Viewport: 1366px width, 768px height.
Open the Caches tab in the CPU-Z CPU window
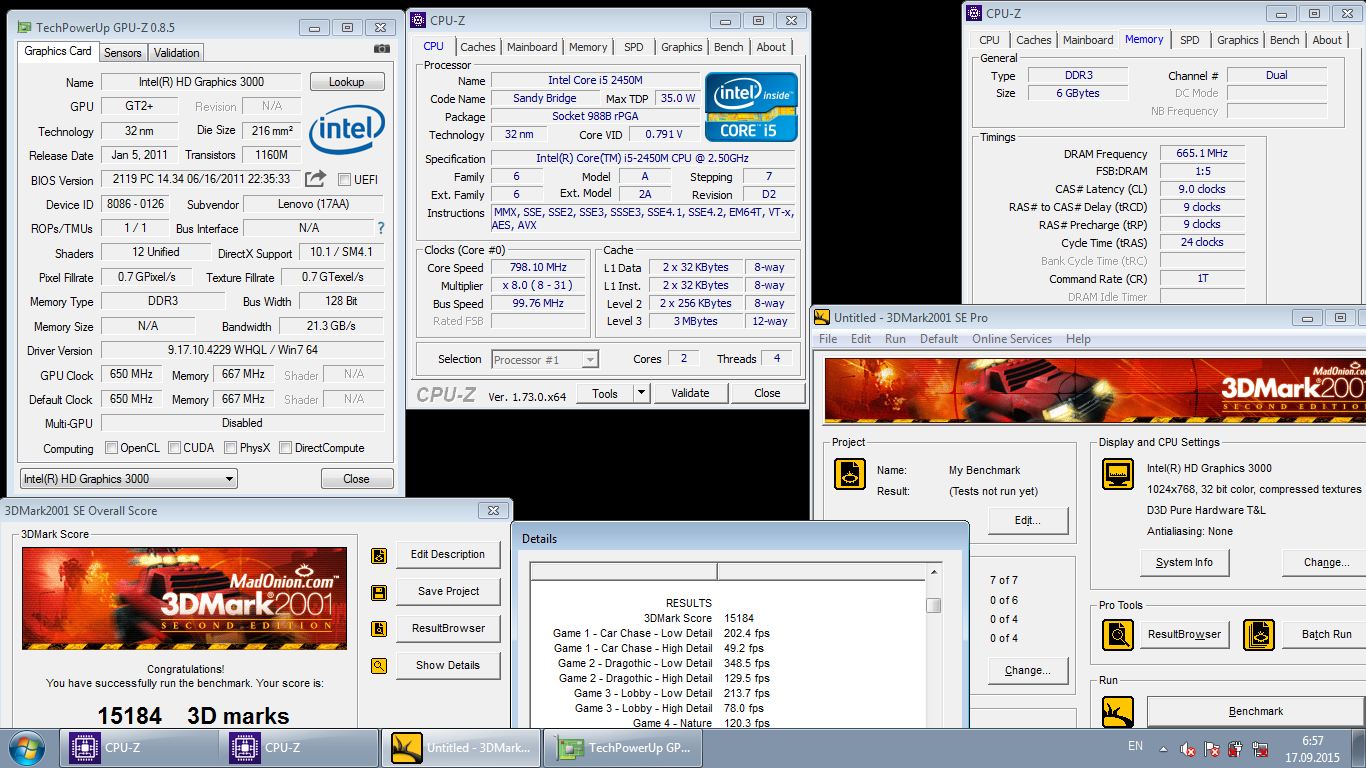[478, 47]
